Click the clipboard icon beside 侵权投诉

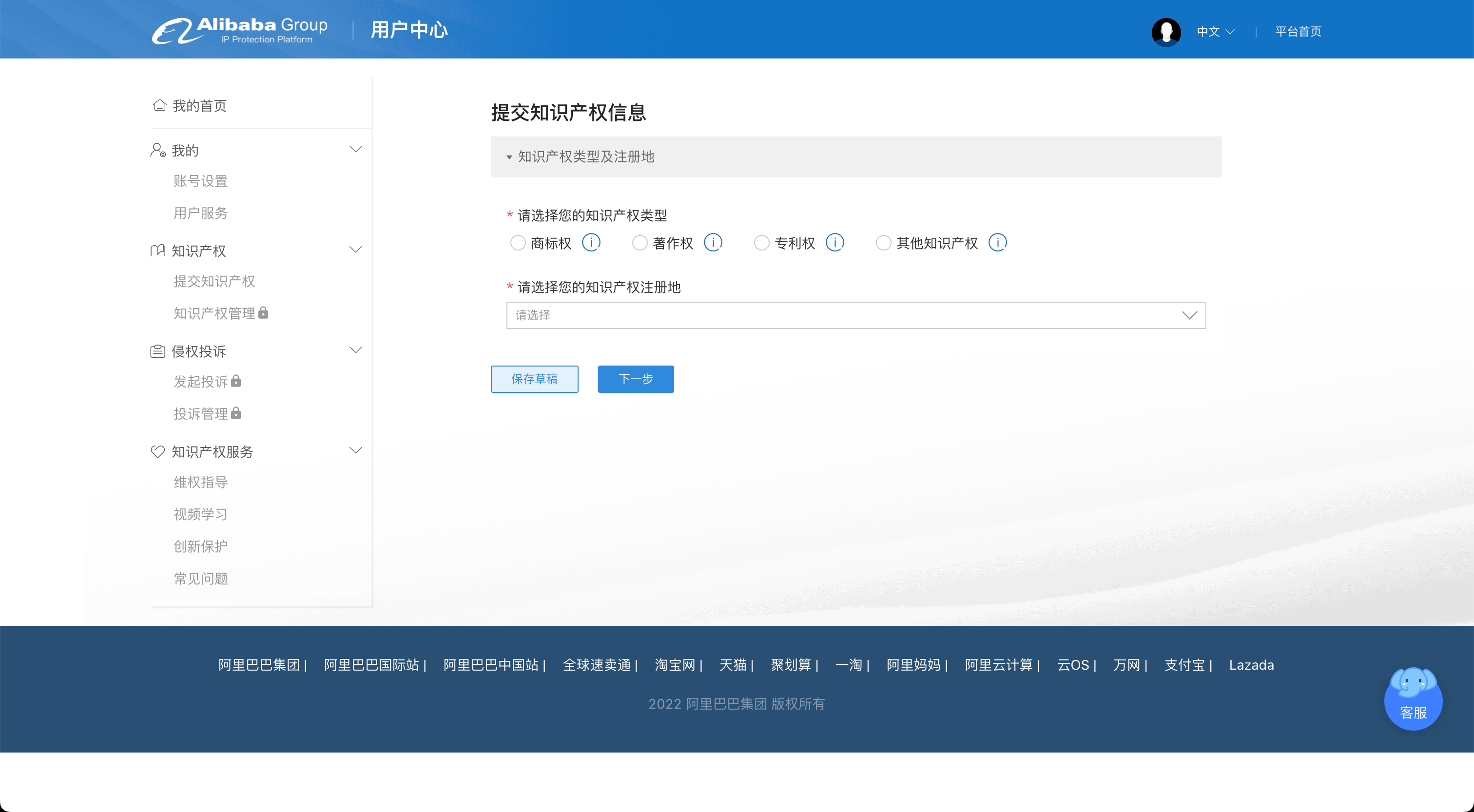tap(157, 351)
